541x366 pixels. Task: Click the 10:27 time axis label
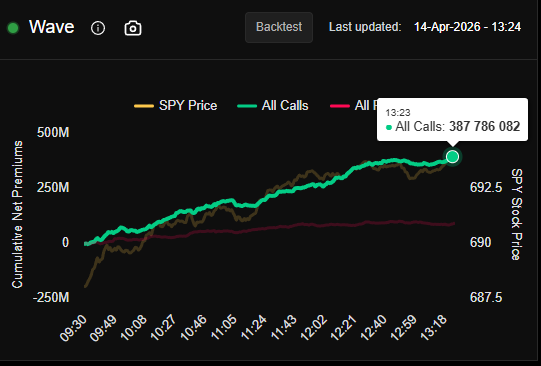tap(163, 328)
